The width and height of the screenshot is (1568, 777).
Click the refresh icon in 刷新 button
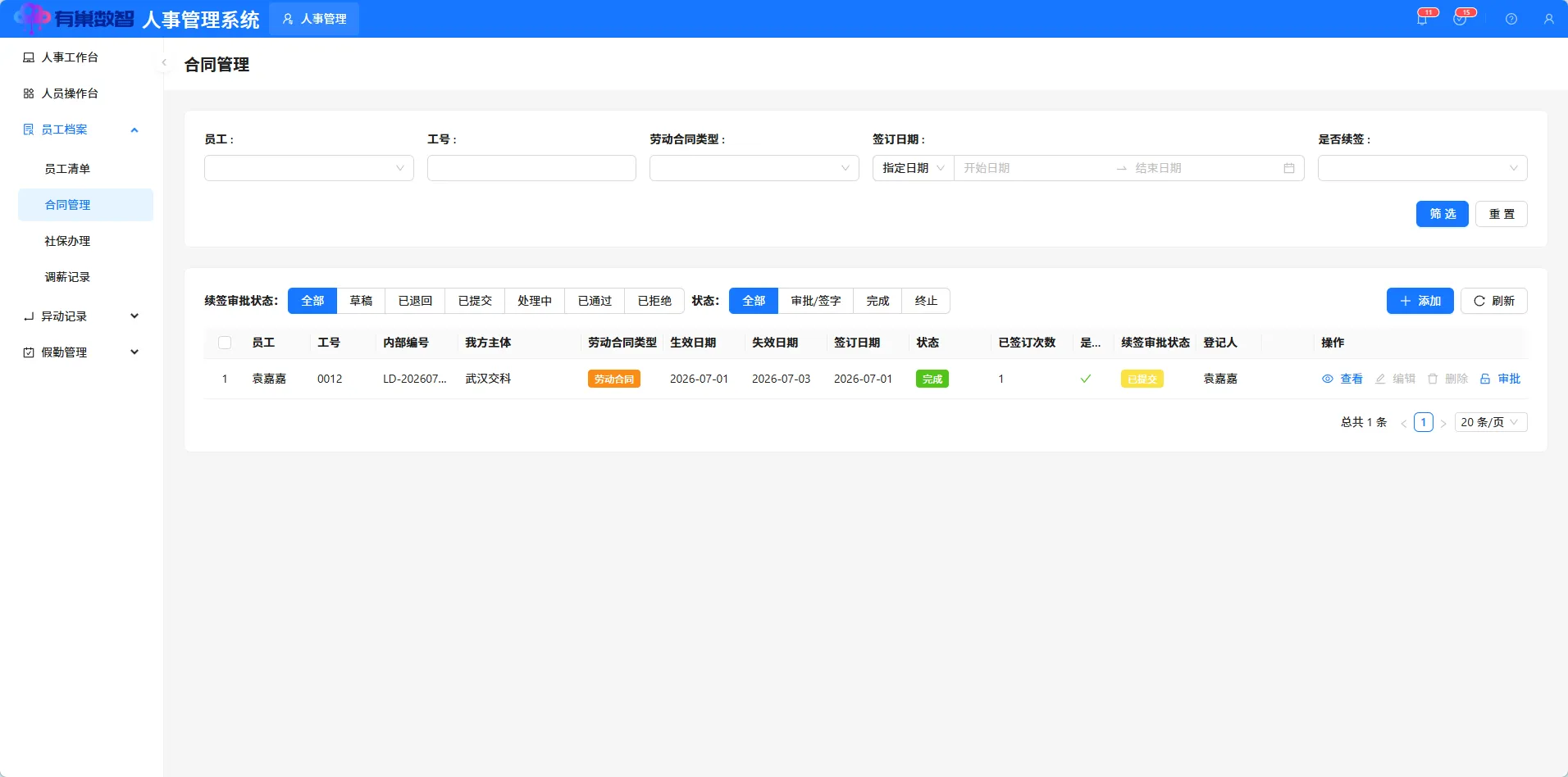pyautogui.click(x=1479, y=301)
